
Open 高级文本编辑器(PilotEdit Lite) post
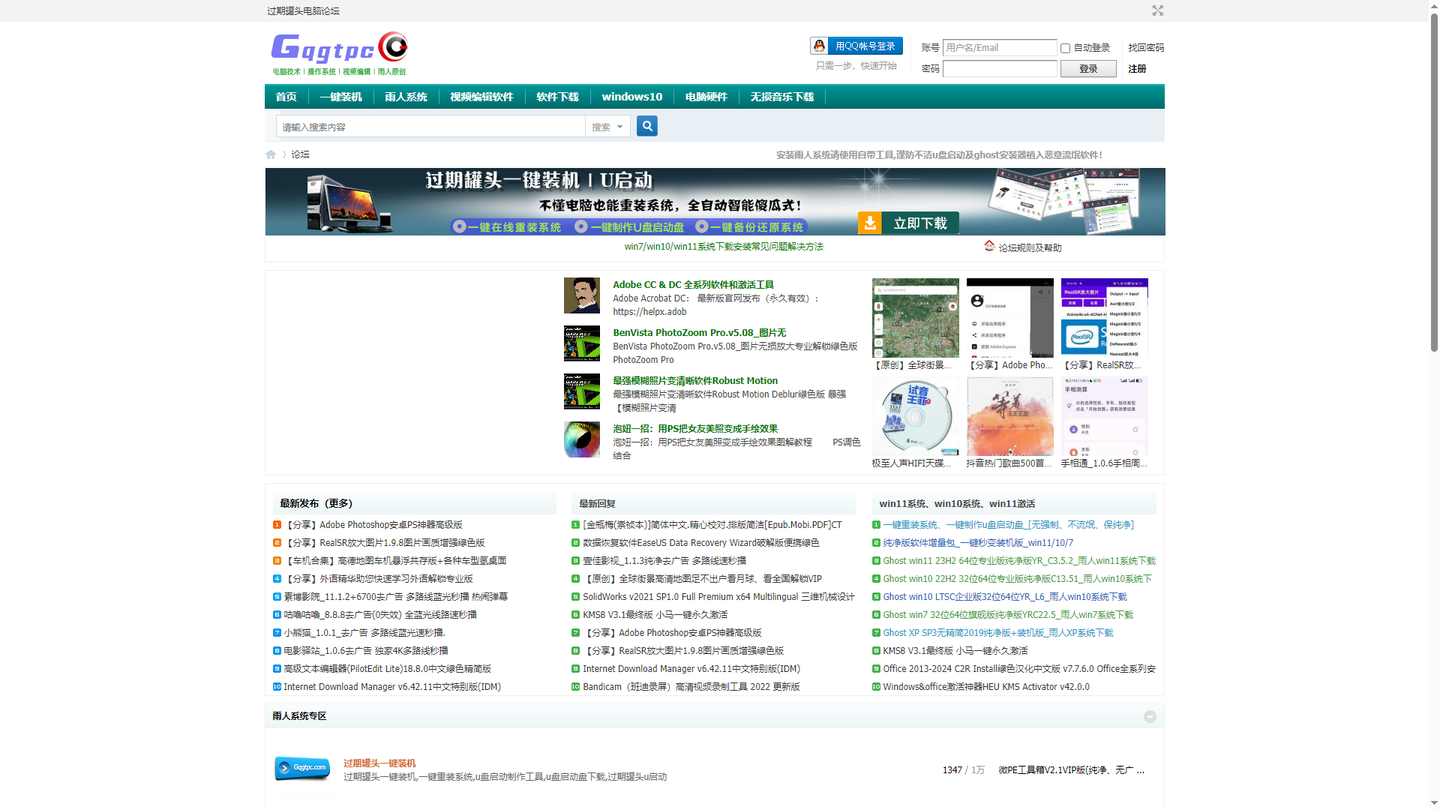[387, 669]
